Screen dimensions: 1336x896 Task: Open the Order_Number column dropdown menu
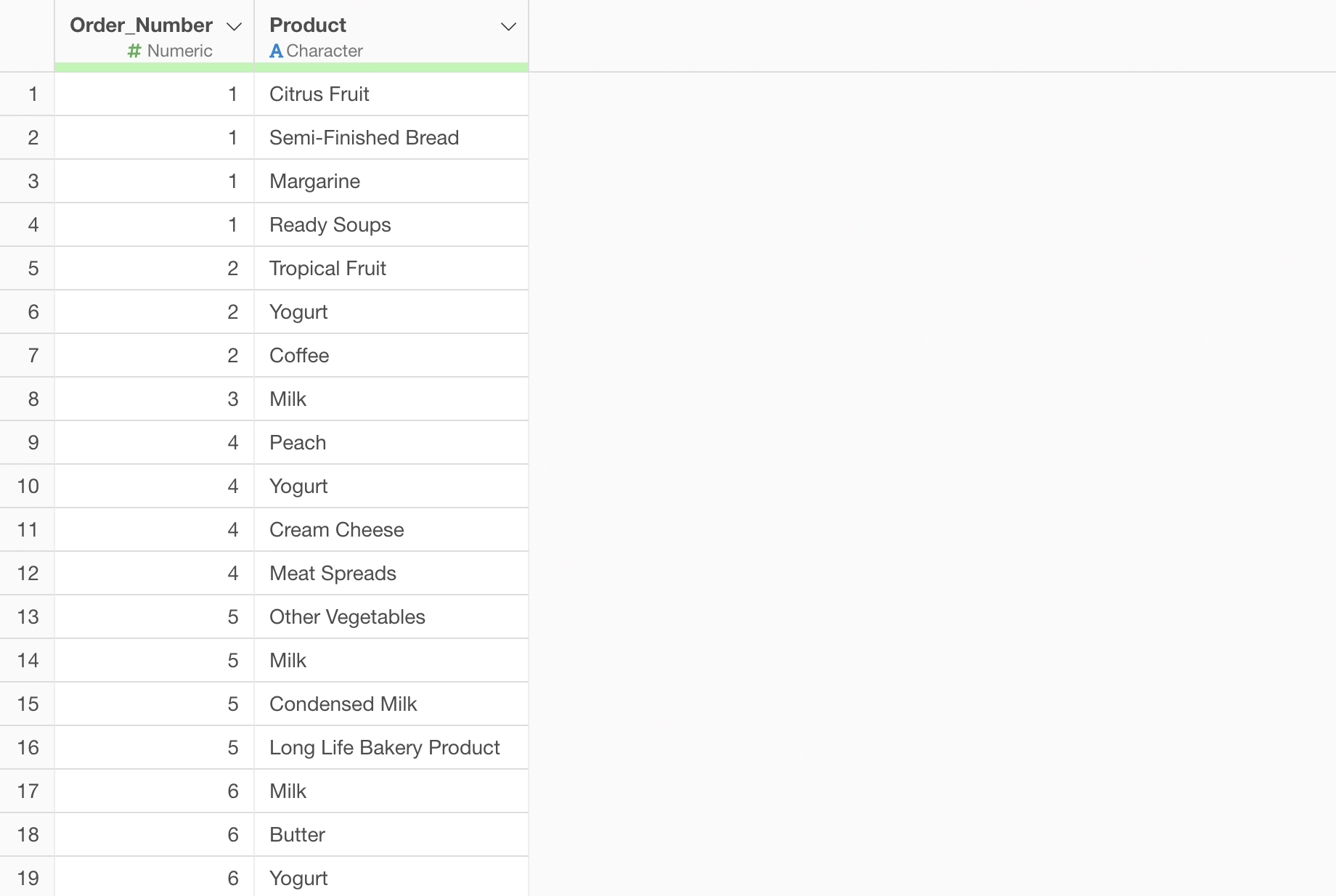(234, 27)
